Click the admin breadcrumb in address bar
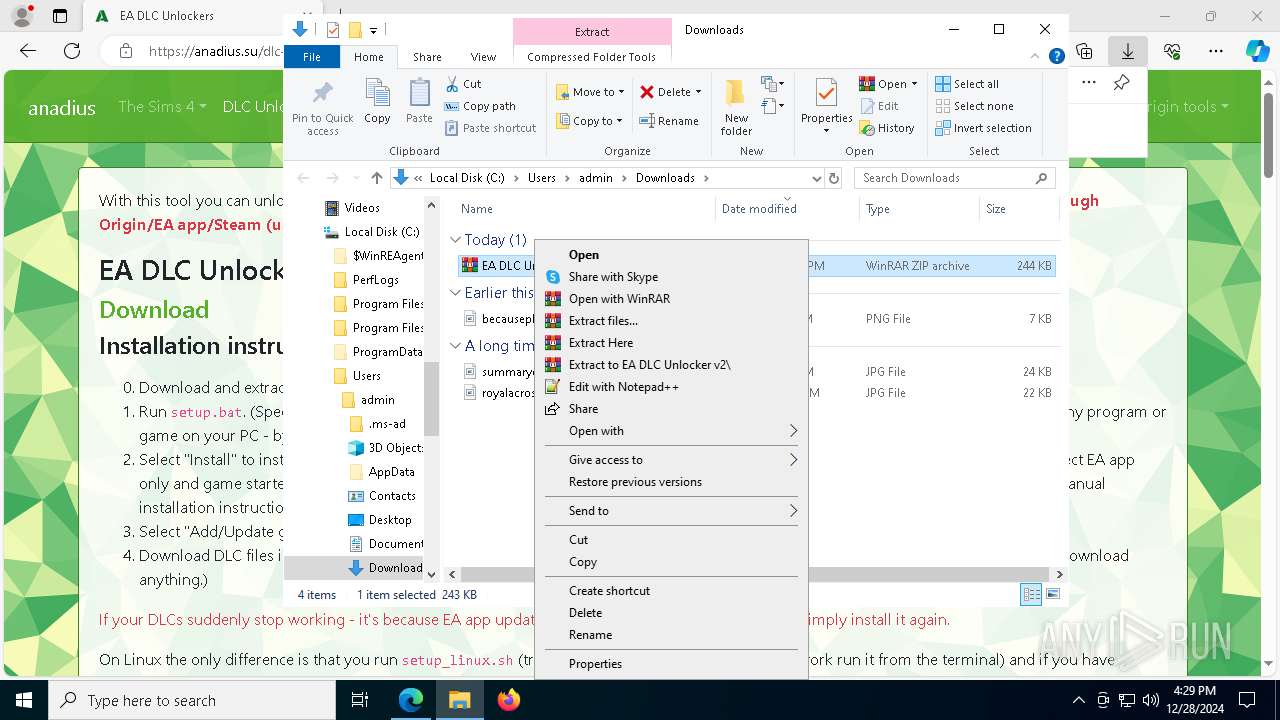The width and height of the screenshot is (1280, 720). click(596, 178)
